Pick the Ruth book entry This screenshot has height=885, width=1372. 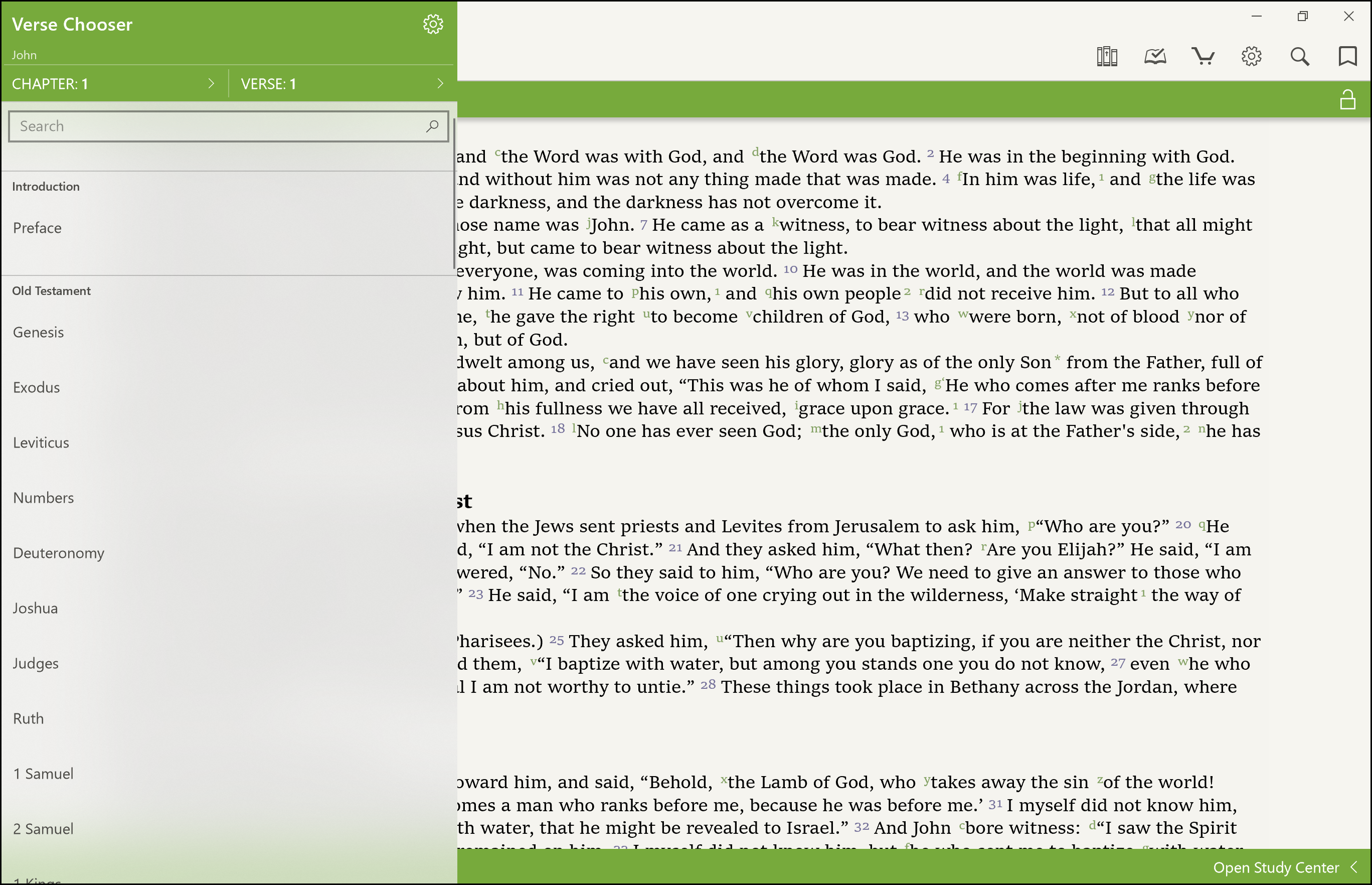28,718
